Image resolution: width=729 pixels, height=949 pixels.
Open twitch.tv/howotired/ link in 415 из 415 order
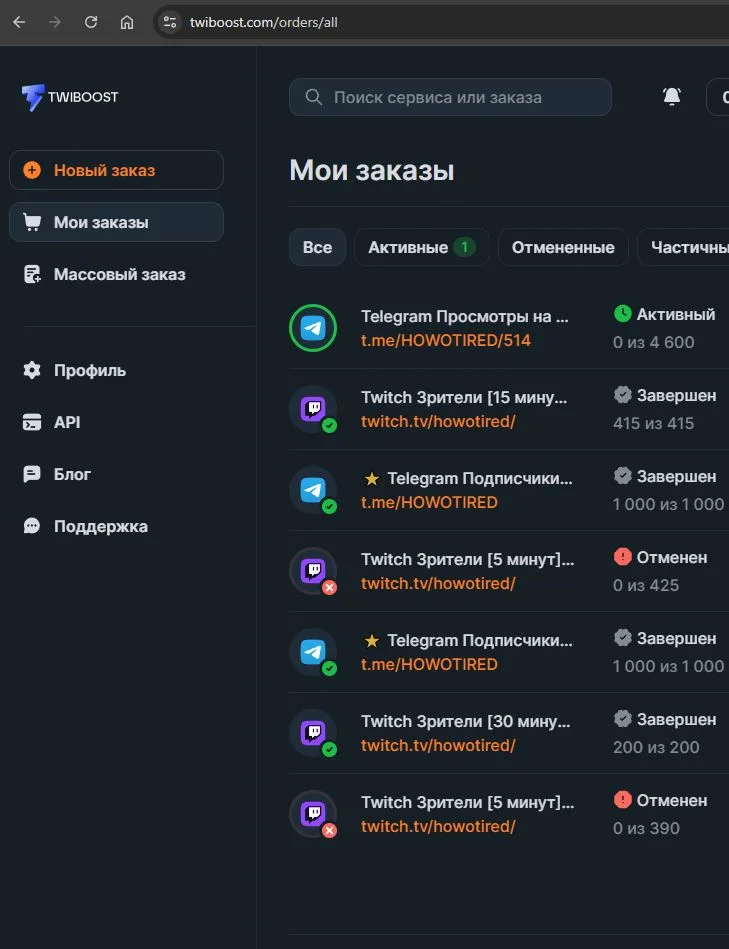click(438, 421)
